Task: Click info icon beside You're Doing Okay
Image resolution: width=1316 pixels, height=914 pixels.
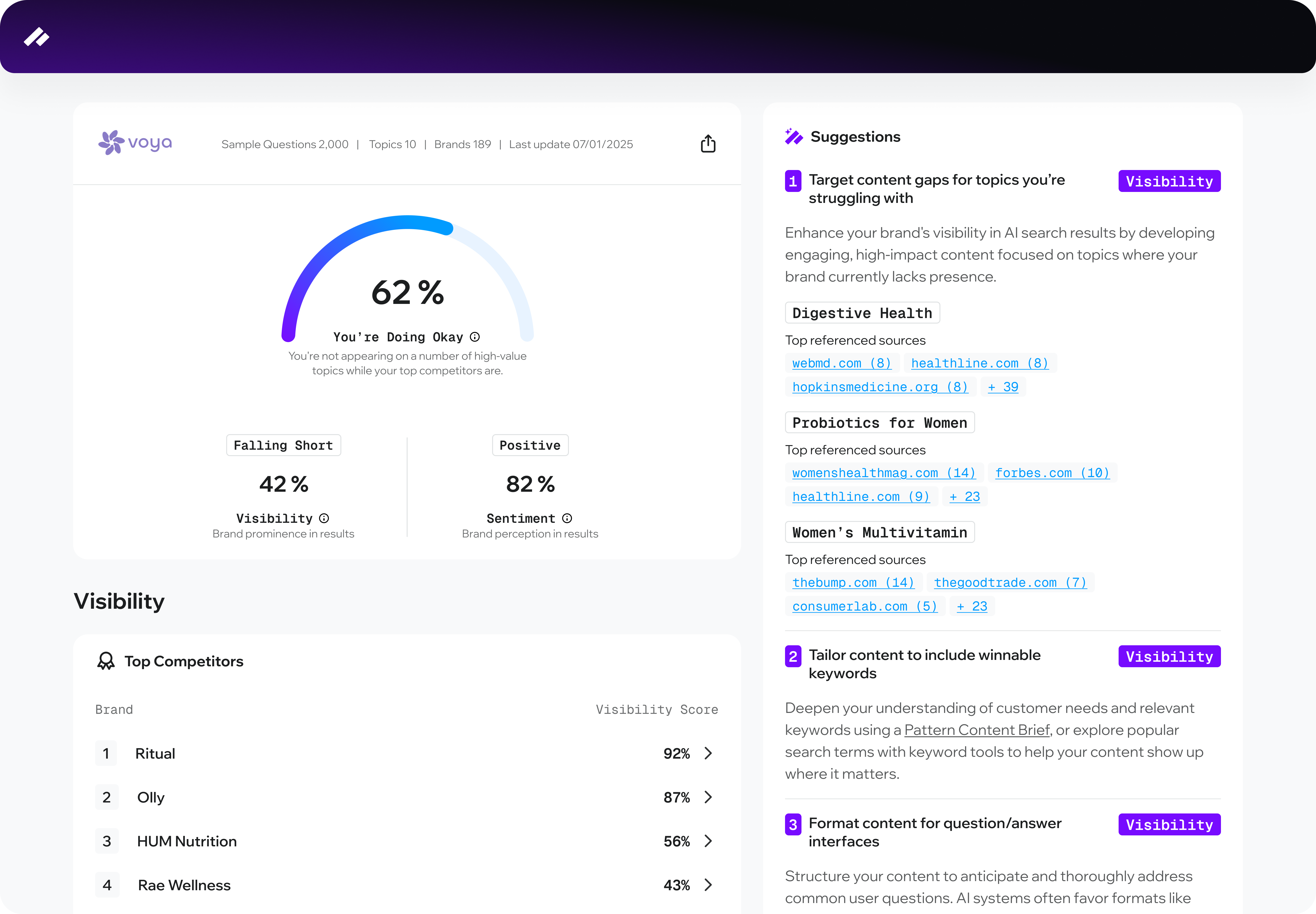Action: (475, 337)
